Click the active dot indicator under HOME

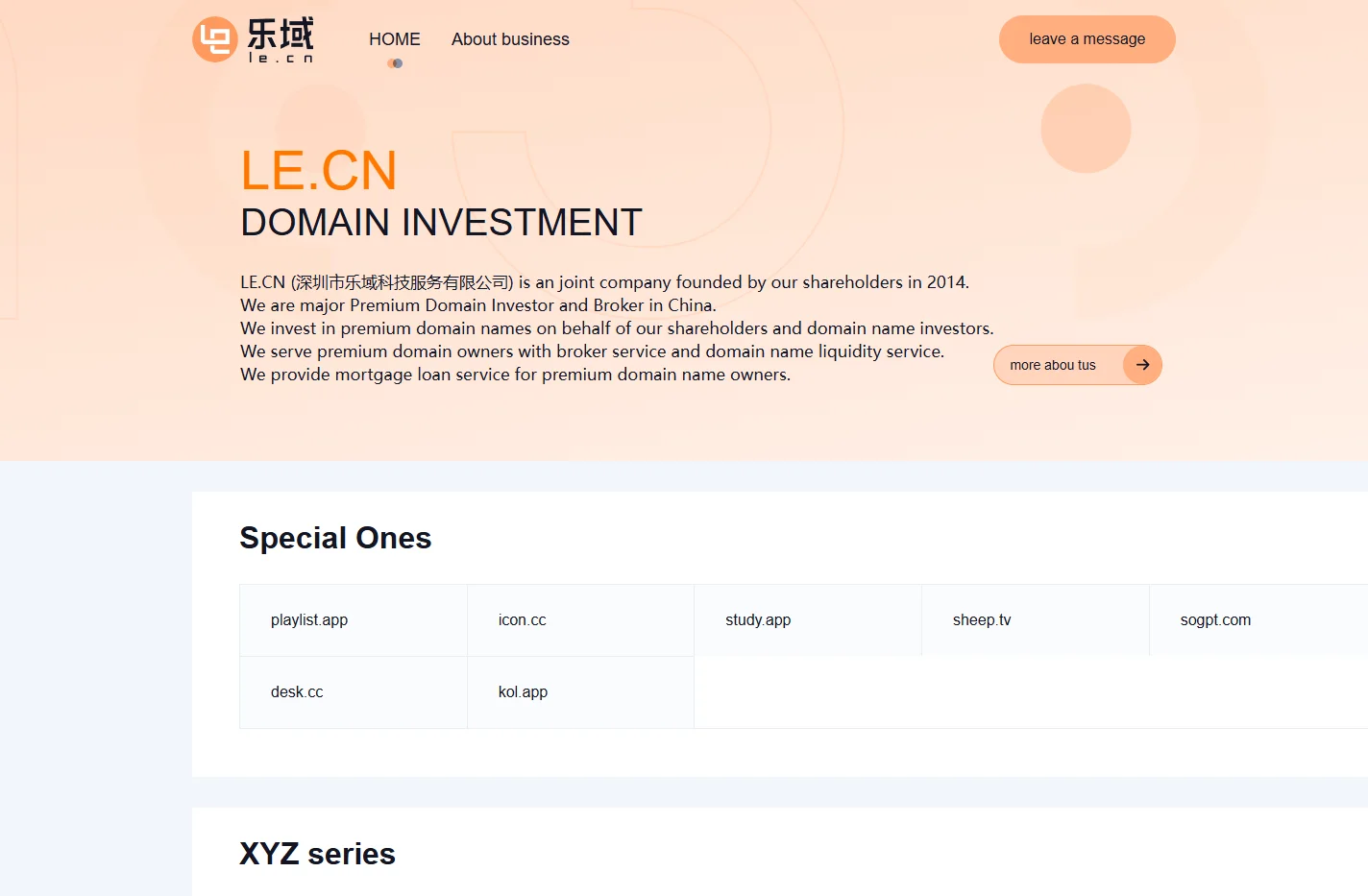395,63
